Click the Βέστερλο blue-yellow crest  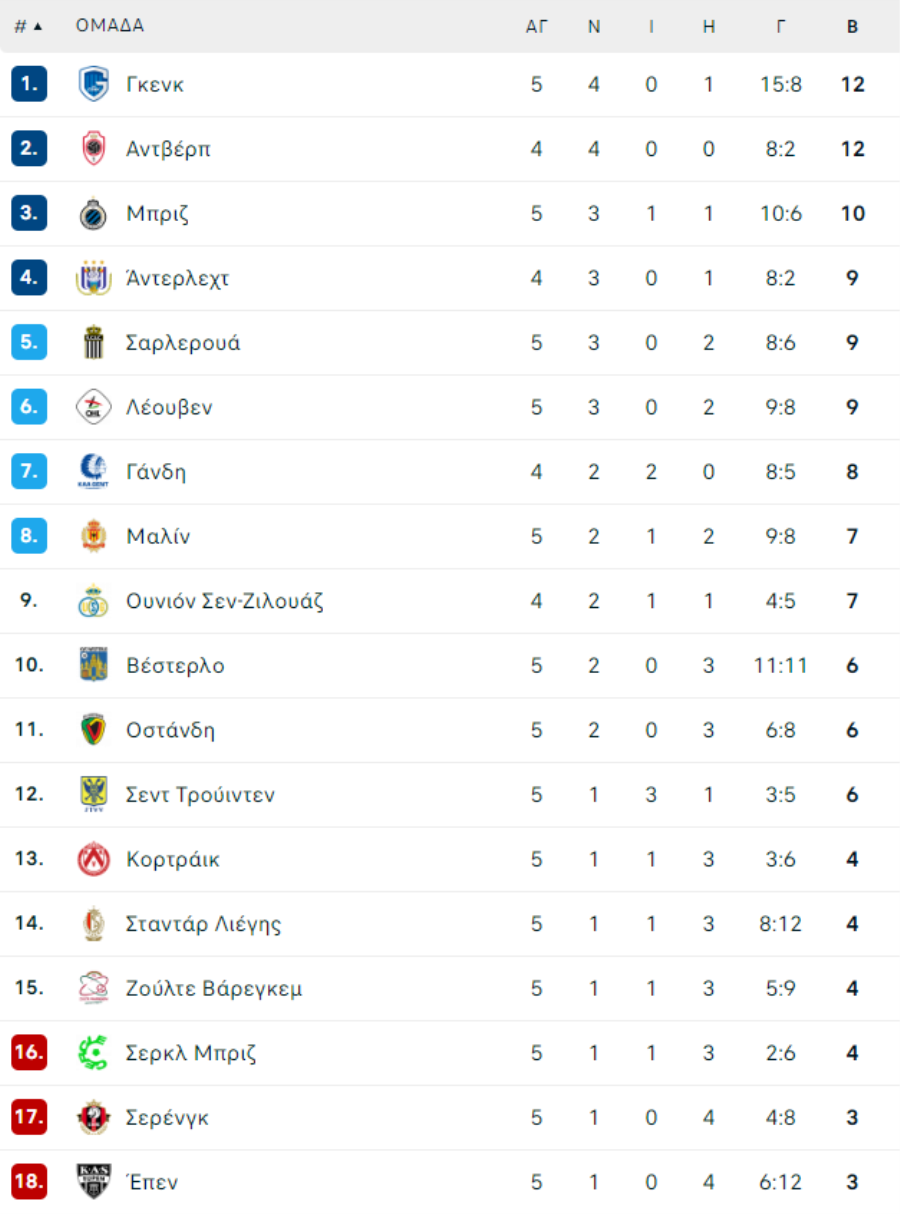(93, 665)
